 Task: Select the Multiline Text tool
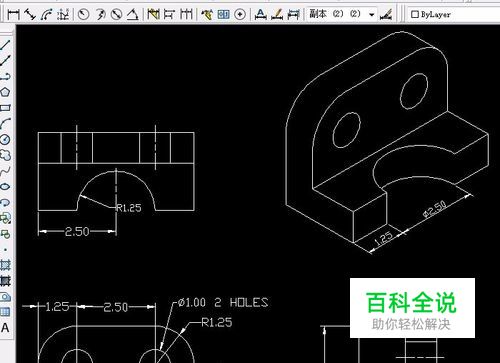tap(5, 328)
